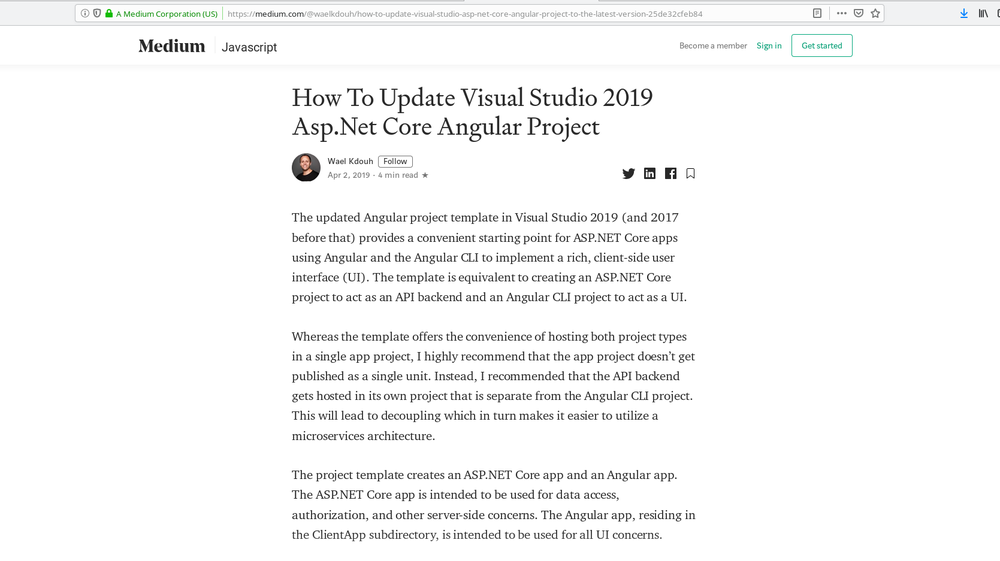Open the page actions three-dot menu
This screenshot has height=561, width=1000.
click(x=842, y=13)
